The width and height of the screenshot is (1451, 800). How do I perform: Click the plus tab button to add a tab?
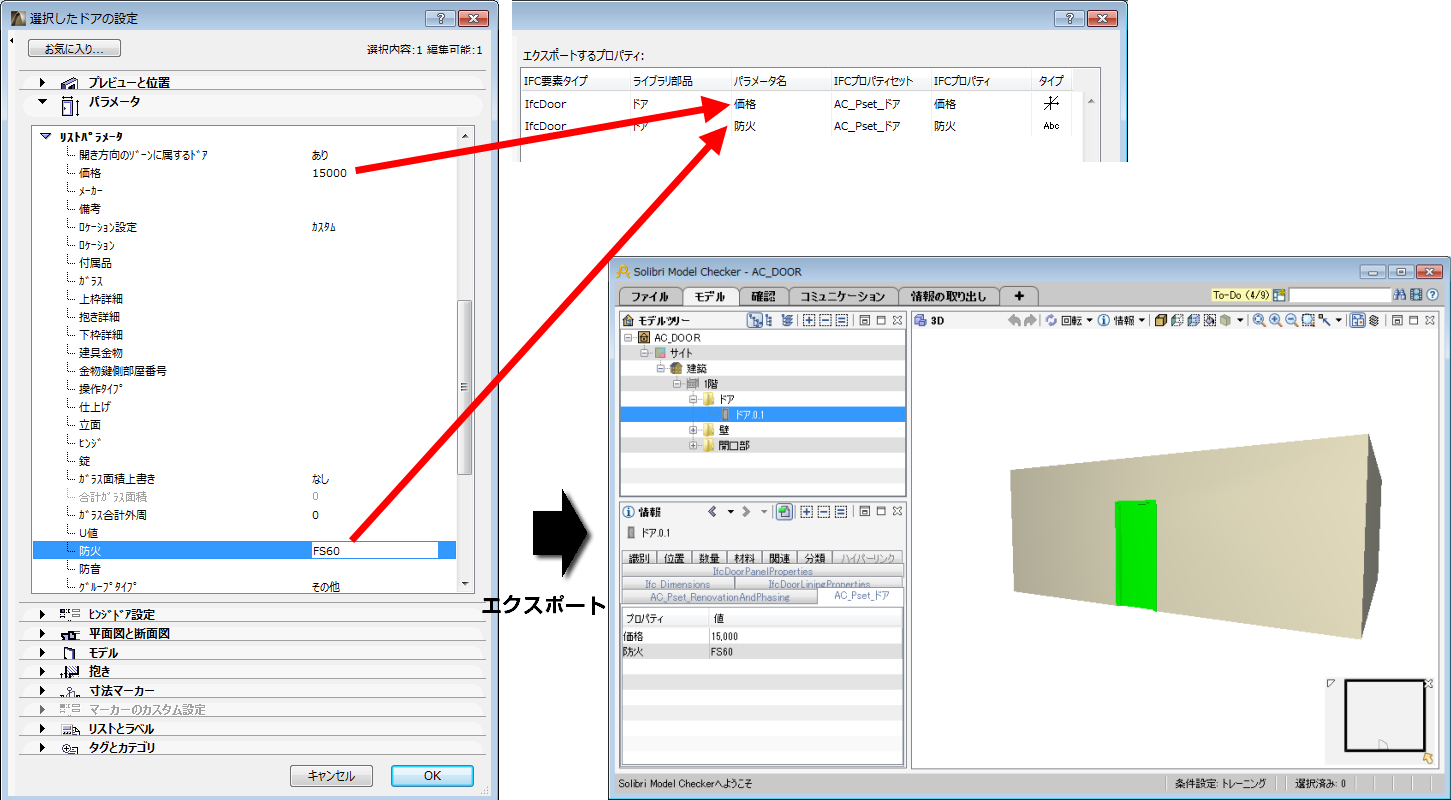1019,296
